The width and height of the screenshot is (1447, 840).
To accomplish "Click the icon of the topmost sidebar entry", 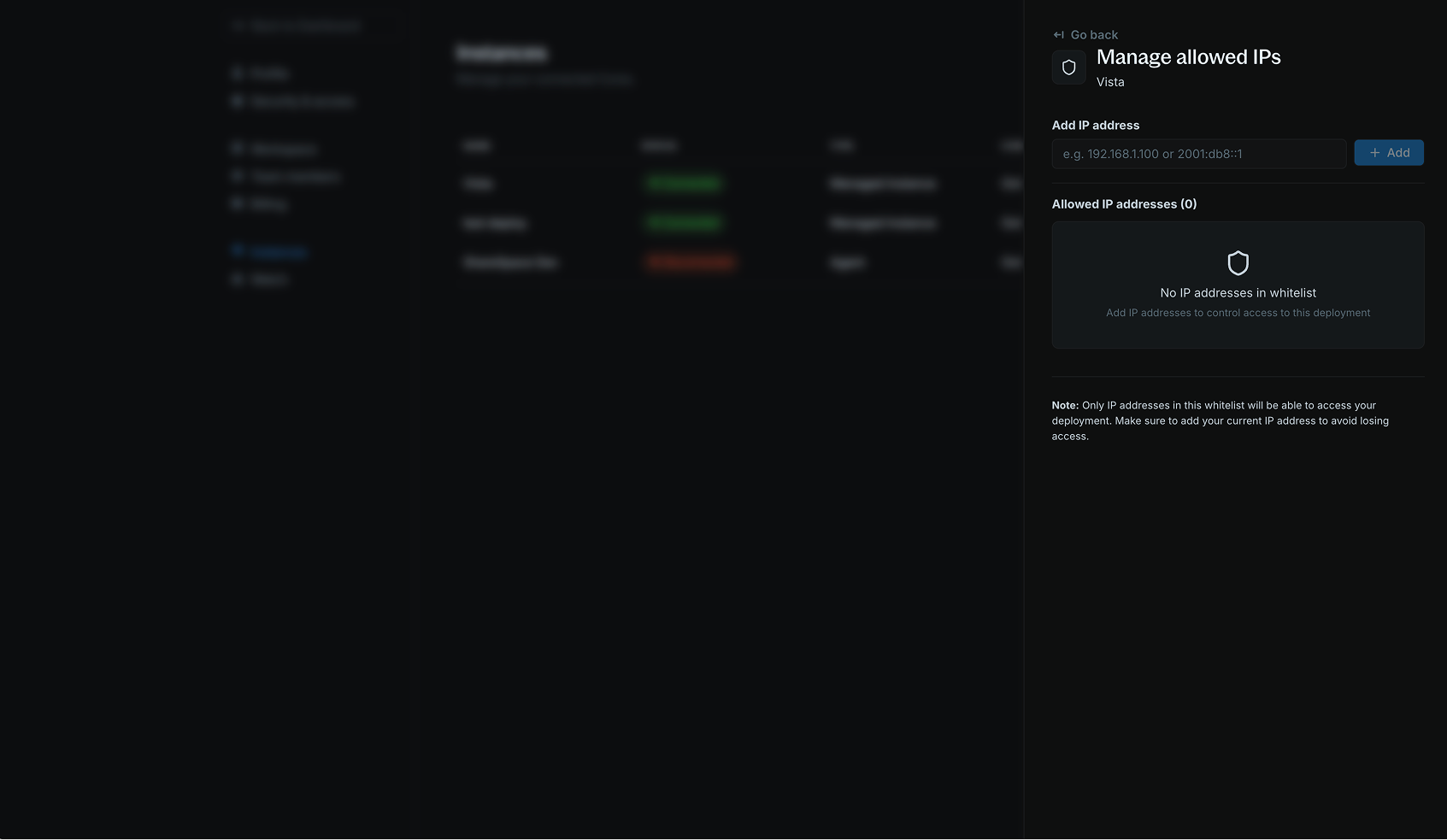I will point(238,73).
